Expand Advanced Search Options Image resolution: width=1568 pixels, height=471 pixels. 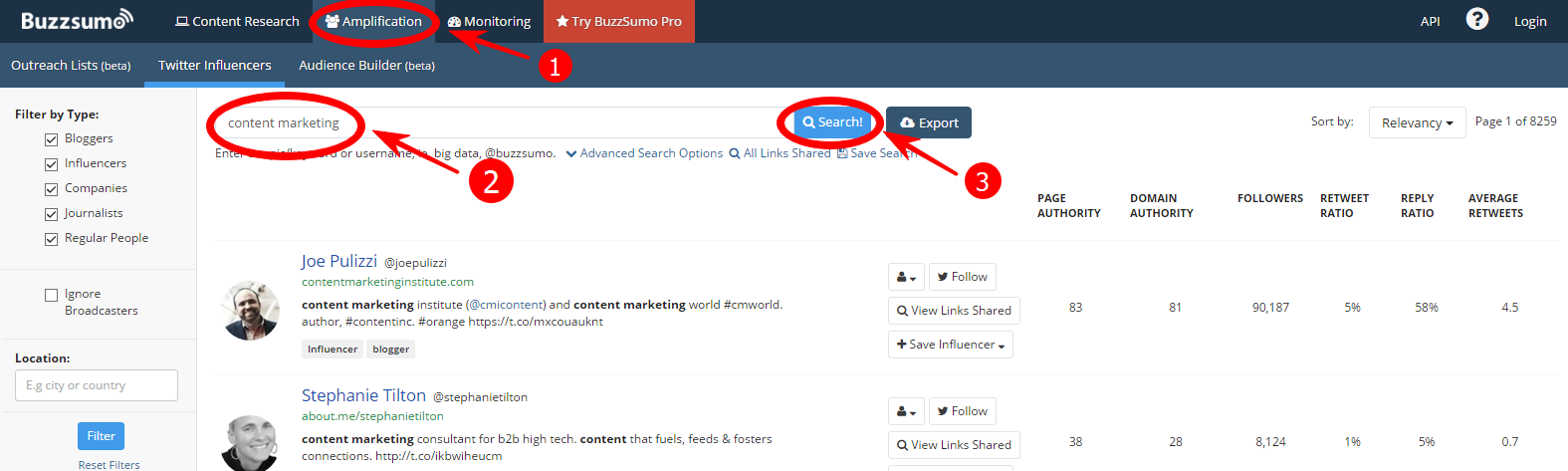coord(644,153)
